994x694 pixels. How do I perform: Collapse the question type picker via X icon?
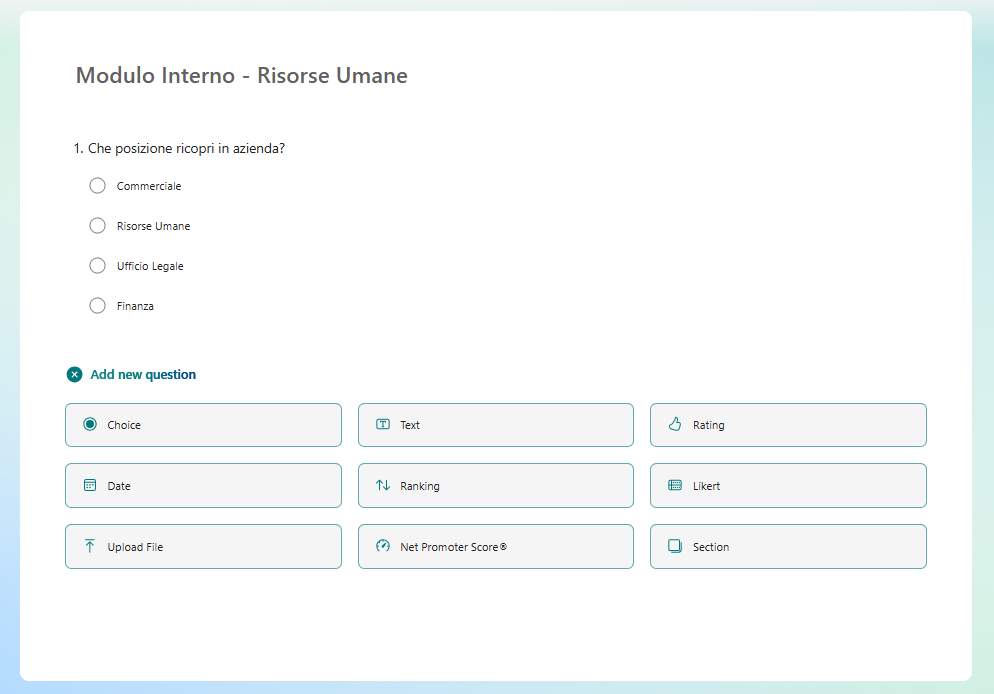click(x=74, y=374)
